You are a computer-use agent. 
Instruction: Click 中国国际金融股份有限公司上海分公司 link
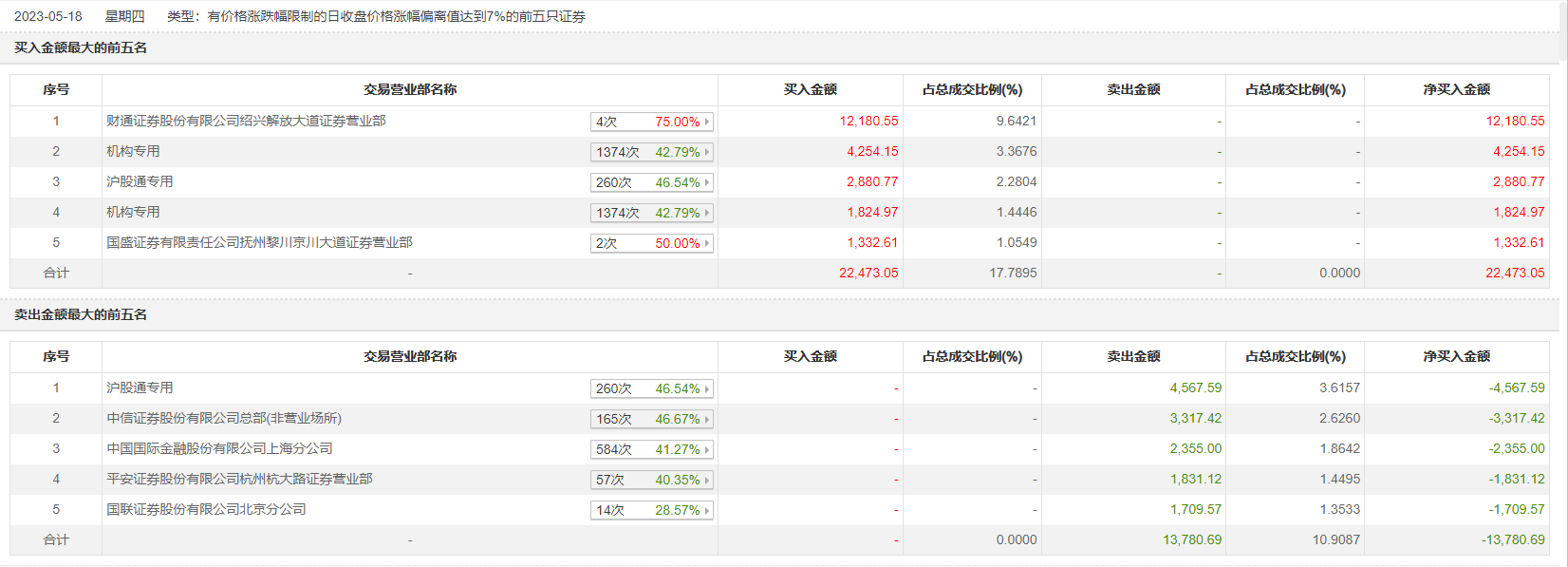tap(219, 448)
